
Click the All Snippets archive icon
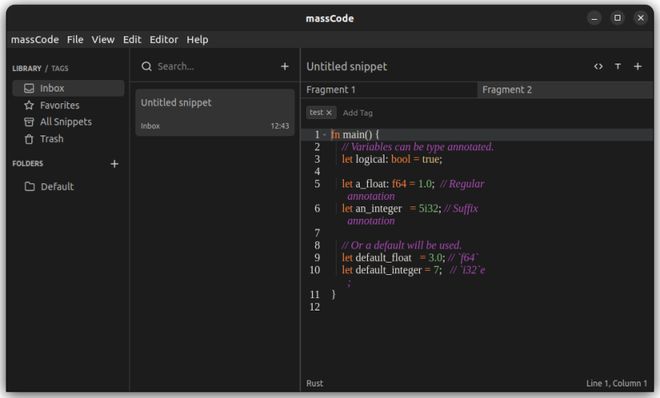coord(29,122)
